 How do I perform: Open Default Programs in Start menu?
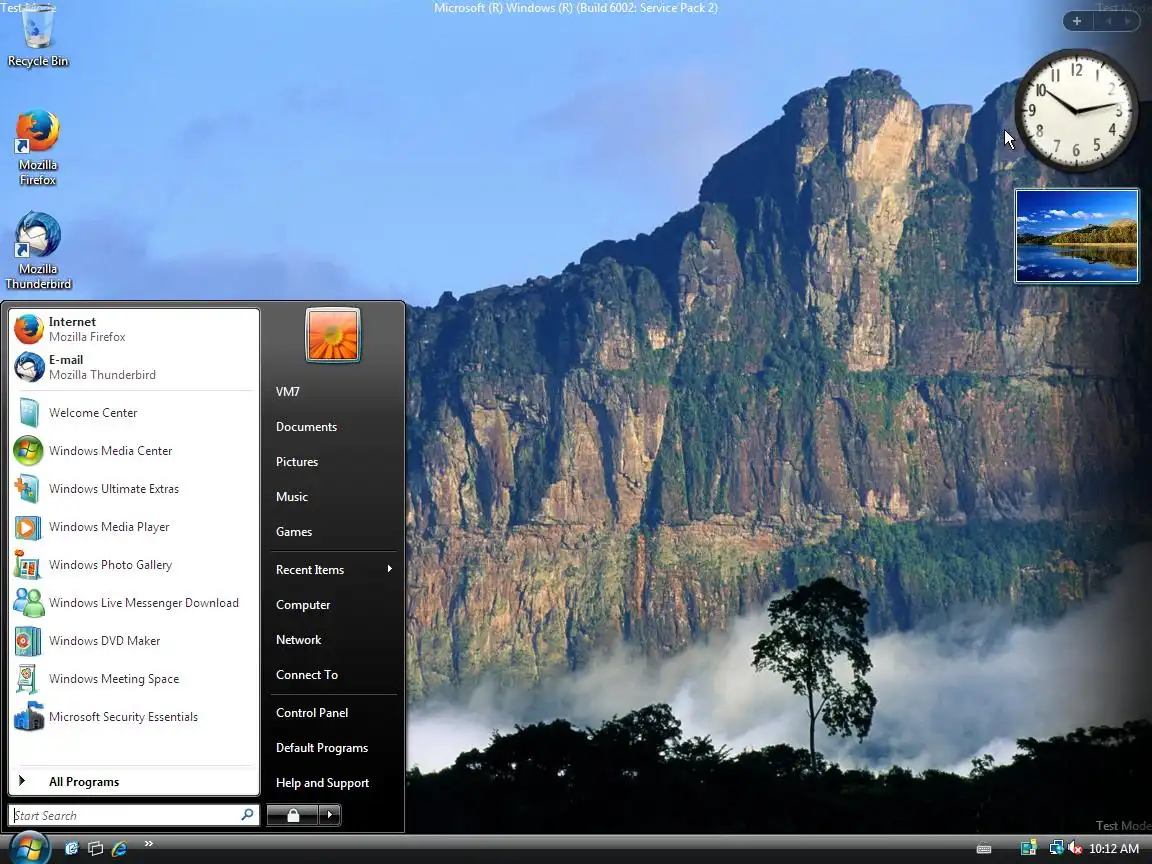coord(333,748)
